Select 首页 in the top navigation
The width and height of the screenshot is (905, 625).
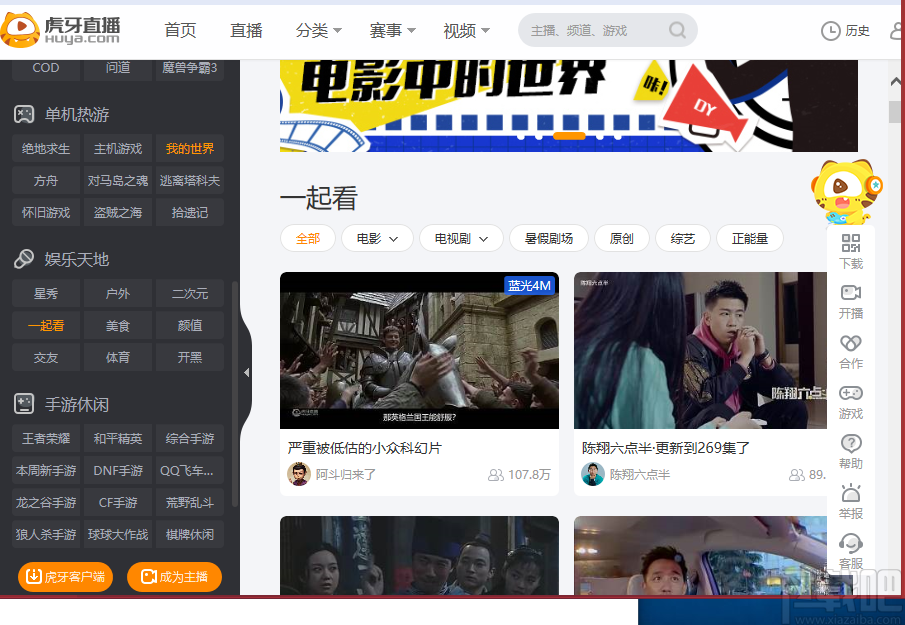tap(180, 30)
